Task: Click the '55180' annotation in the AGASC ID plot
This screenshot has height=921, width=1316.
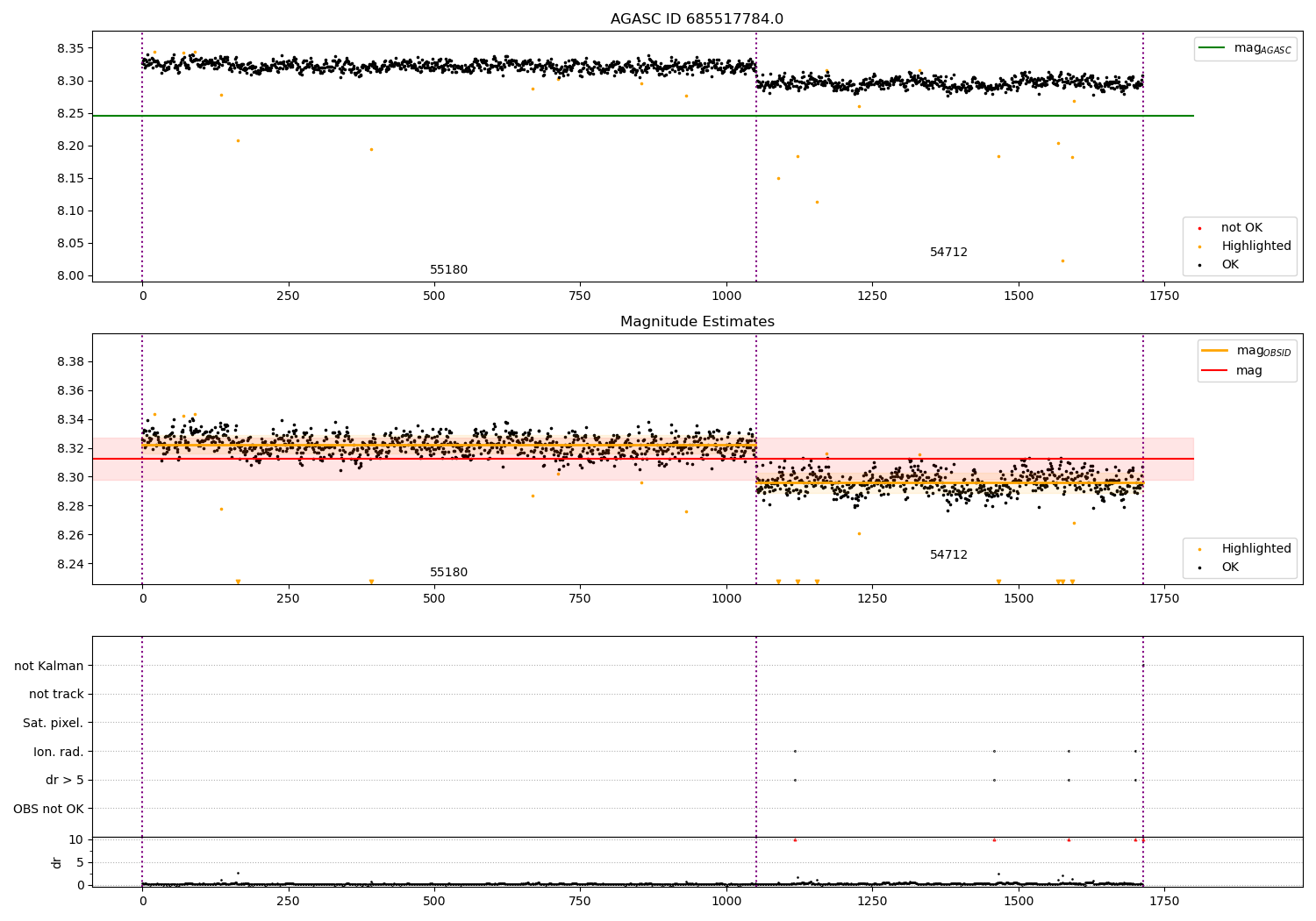Action: 448,270
